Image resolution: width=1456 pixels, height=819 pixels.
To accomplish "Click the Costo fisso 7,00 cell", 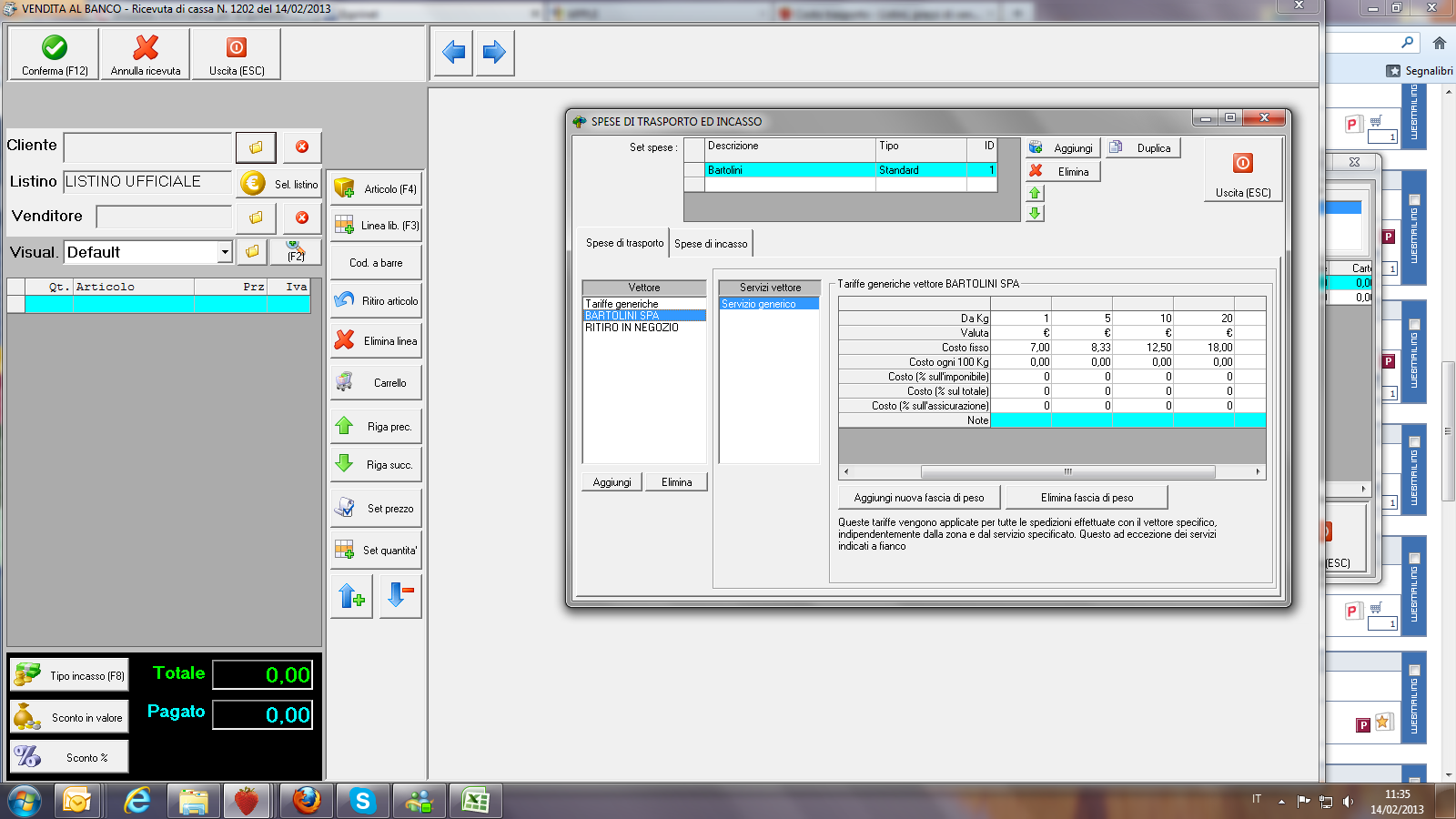I will pos(1021,348).
